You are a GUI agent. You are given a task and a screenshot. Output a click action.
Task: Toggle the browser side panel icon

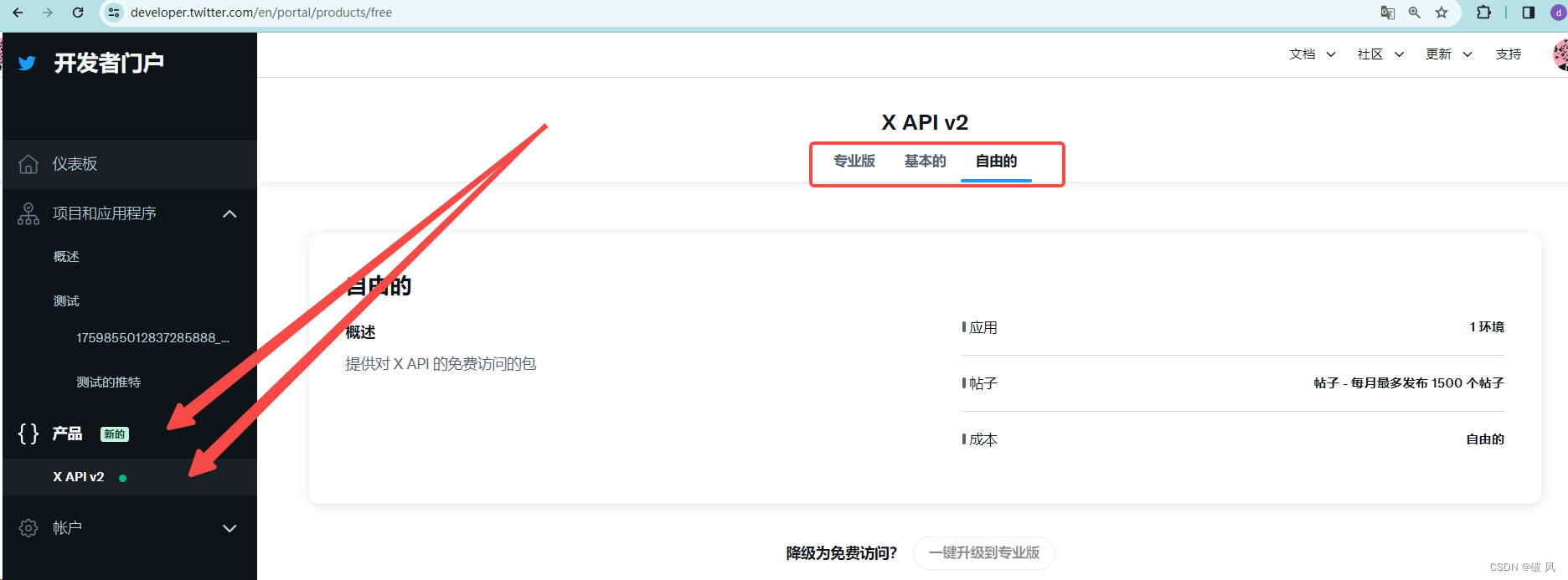(1529, 13)
